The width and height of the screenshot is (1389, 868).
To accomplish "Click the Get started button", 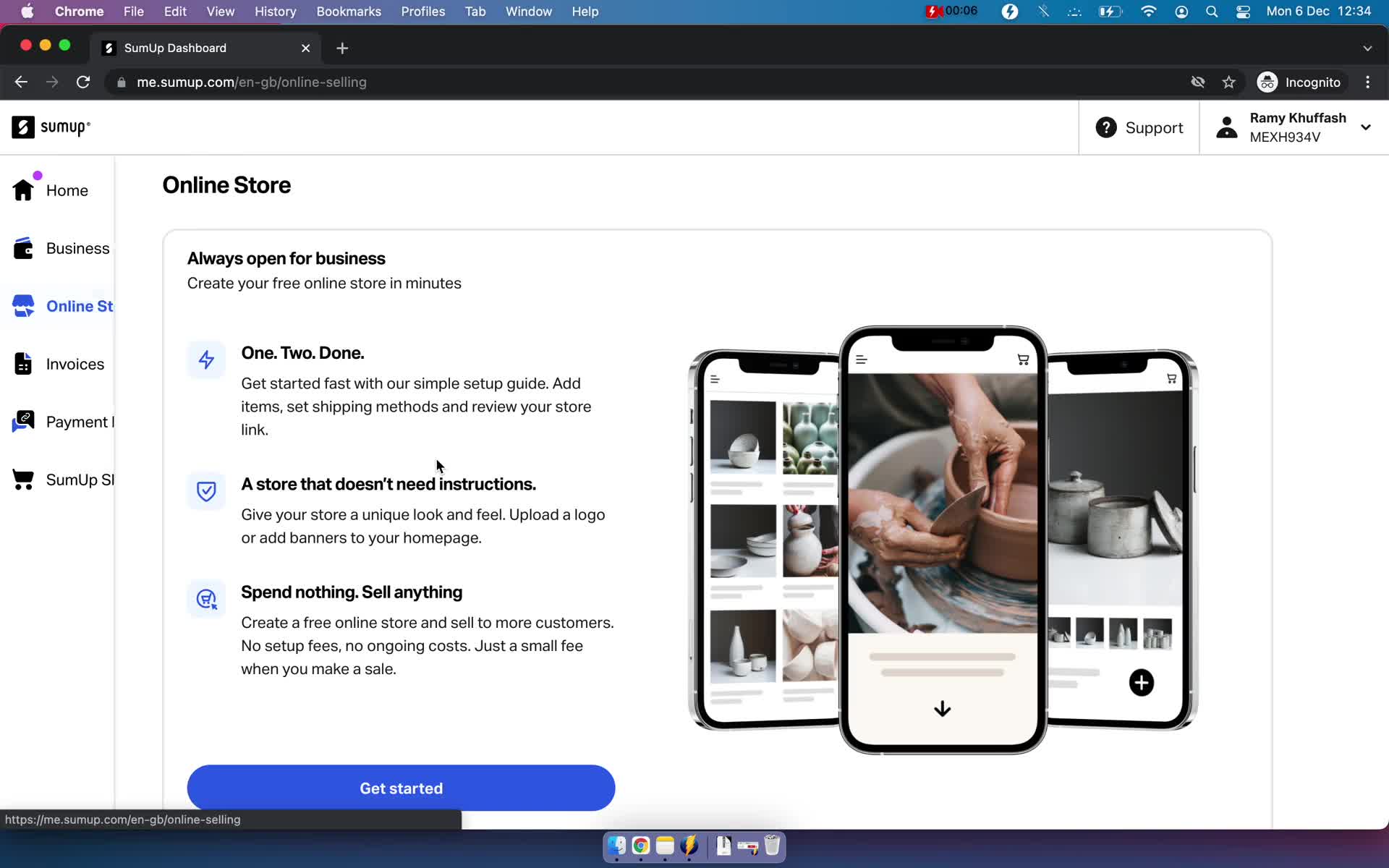I will (400, 788).
